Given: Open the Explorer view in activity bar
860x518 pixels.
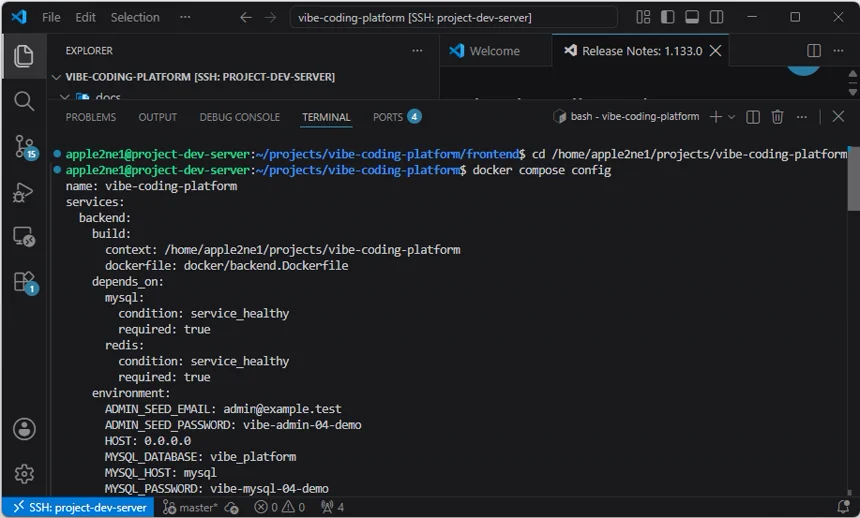Looking at the screenshot, I should click(24, 56).
